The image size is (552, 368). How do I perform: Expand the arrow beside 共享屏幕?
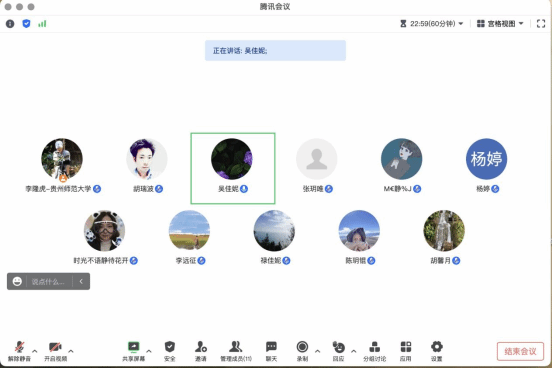(x=149, y=351)
